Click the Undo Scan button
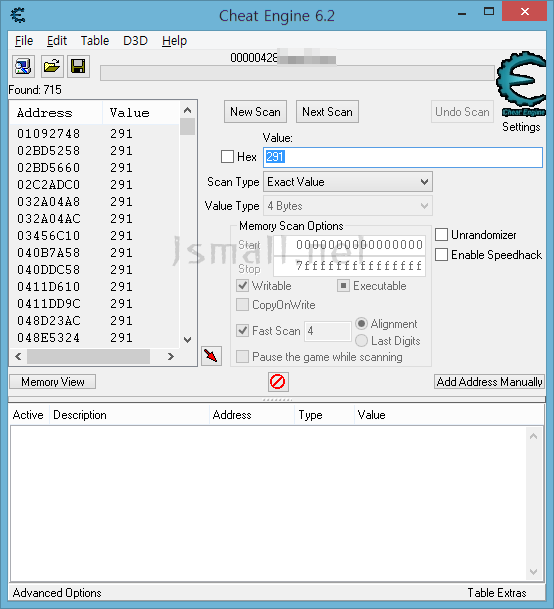The image size is (554, 609). (x=462, y=112)
